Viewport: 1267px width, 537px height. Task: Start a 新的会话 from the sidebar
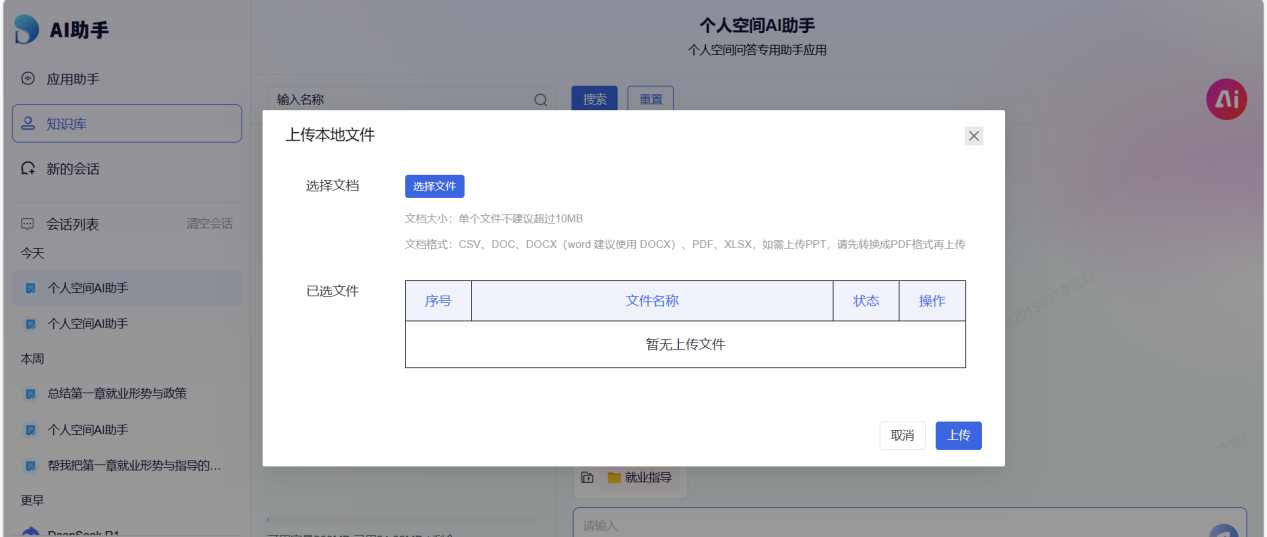(x=72, y=169)
